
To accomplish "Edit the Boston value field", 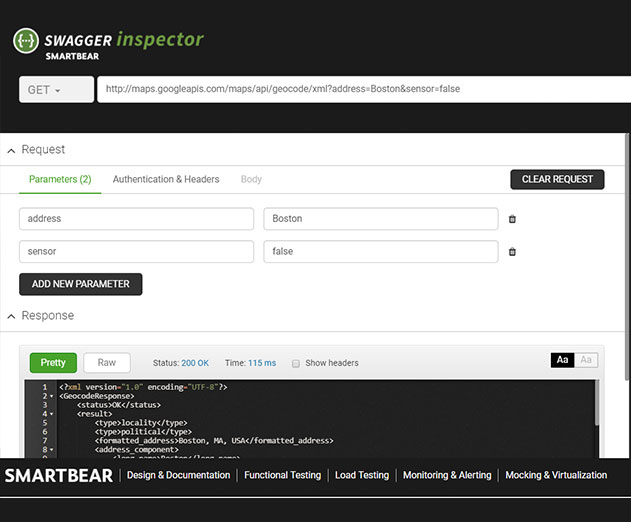I will click(381, 219).
